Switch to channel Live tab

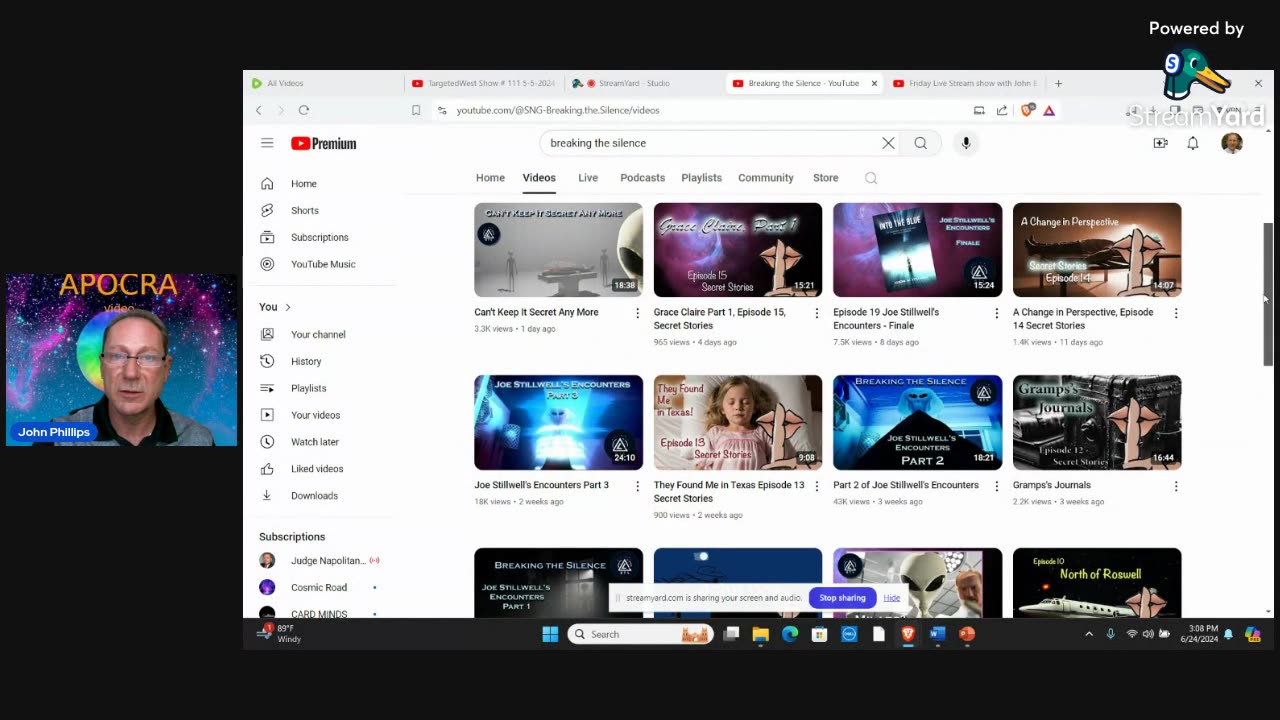tap(588, 178)
